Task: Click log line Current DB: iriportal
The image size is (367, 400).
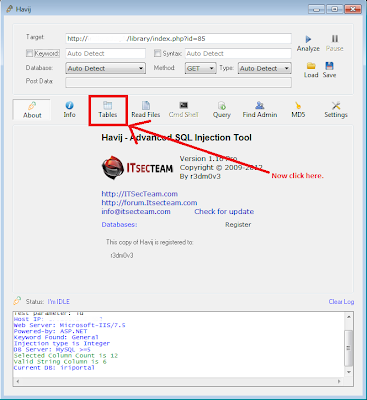Action: [x=54, y=368]
